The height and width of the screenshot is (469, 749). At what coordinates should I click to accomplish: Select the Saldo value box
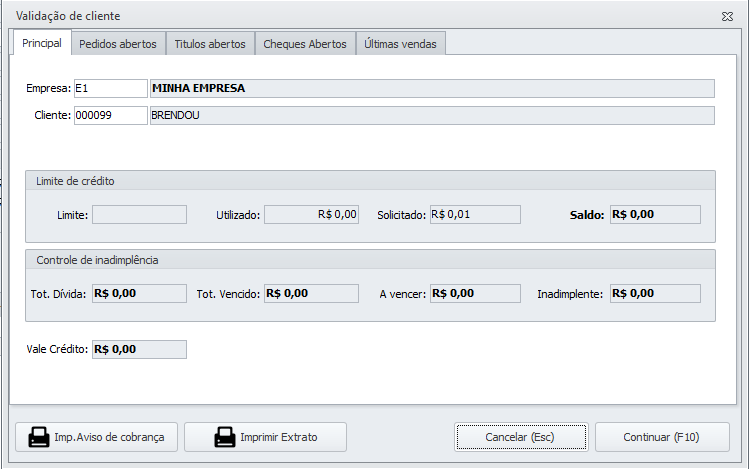655,214
